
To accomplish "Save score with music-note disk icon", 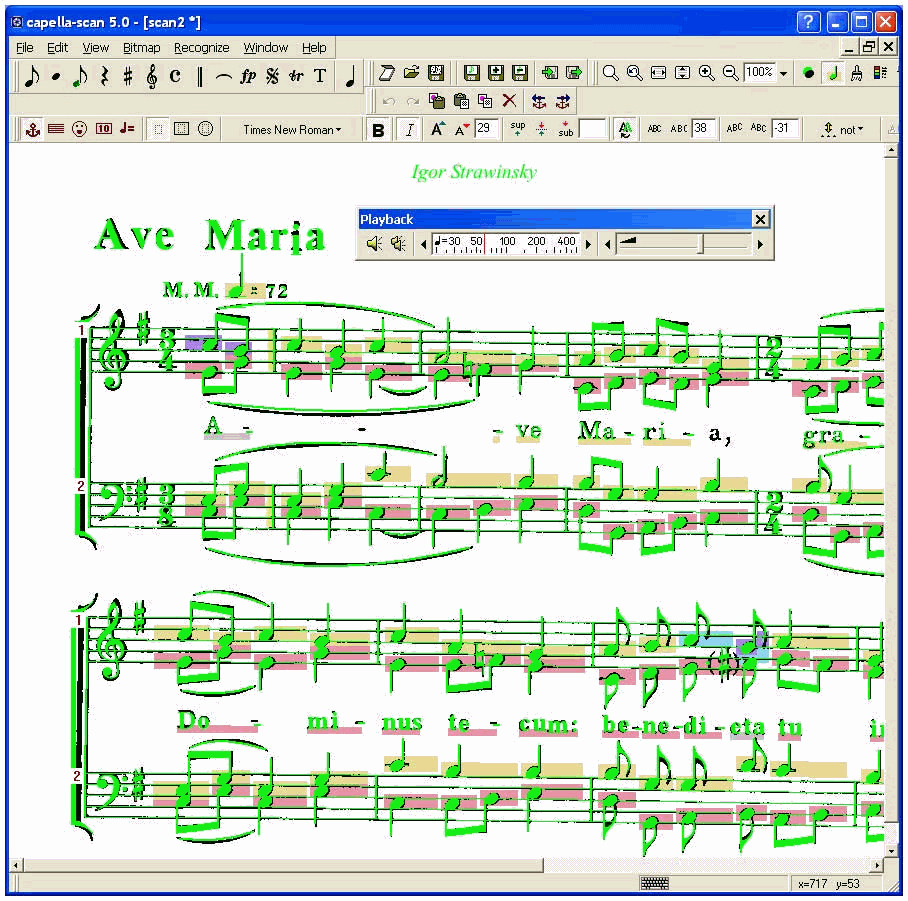I will pos(472,73).
